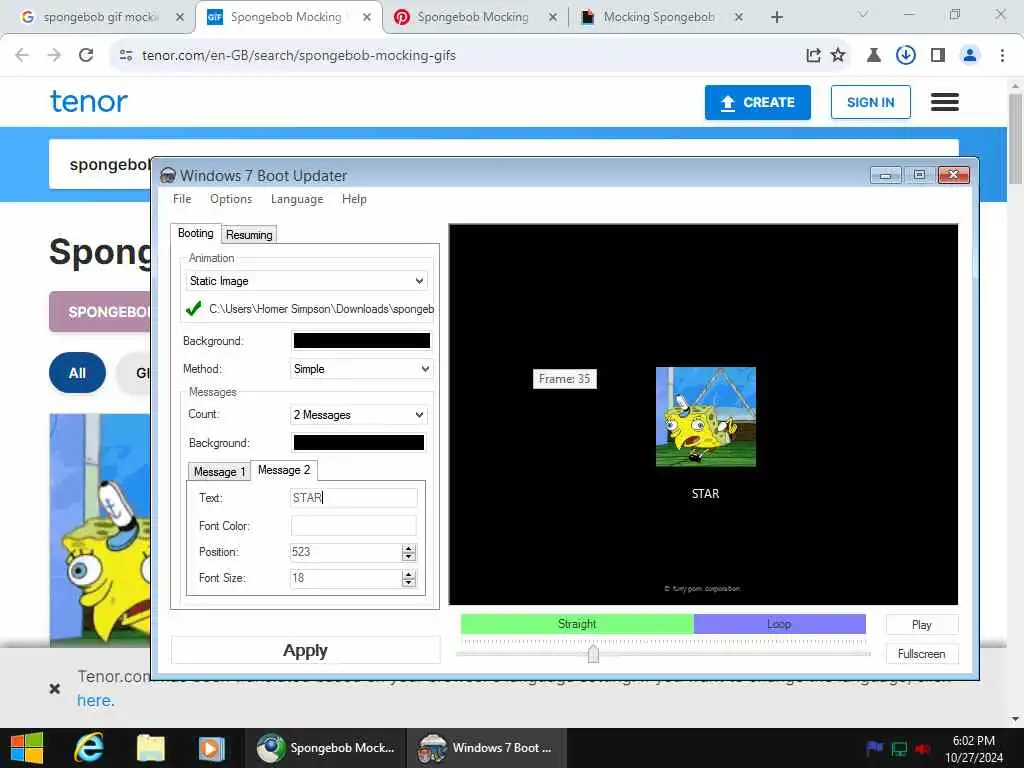Click the network icon in system tray

pos(899,748)
